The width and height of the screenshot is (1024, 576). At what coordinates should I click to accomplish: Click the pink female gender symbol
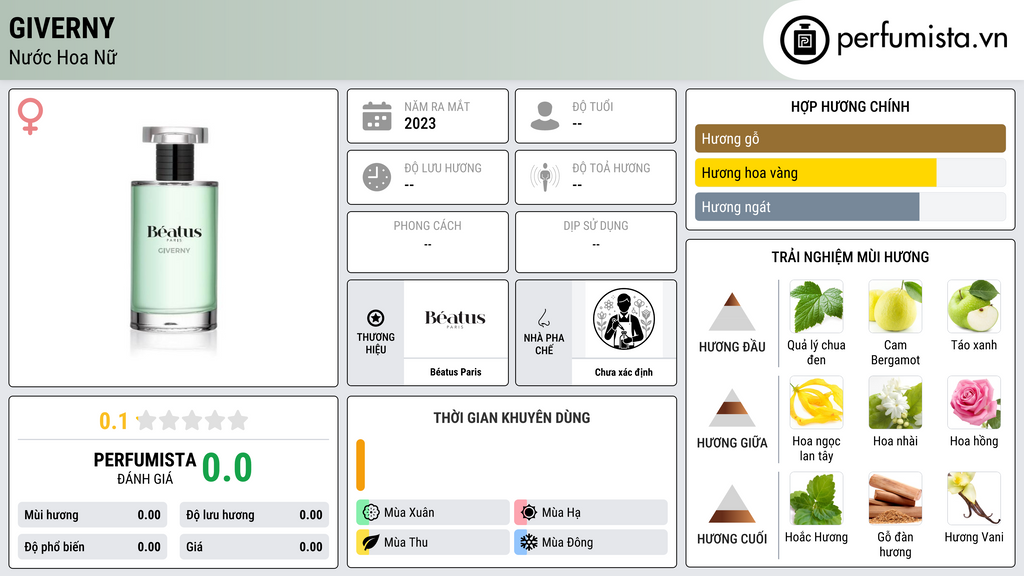(30, 116)
